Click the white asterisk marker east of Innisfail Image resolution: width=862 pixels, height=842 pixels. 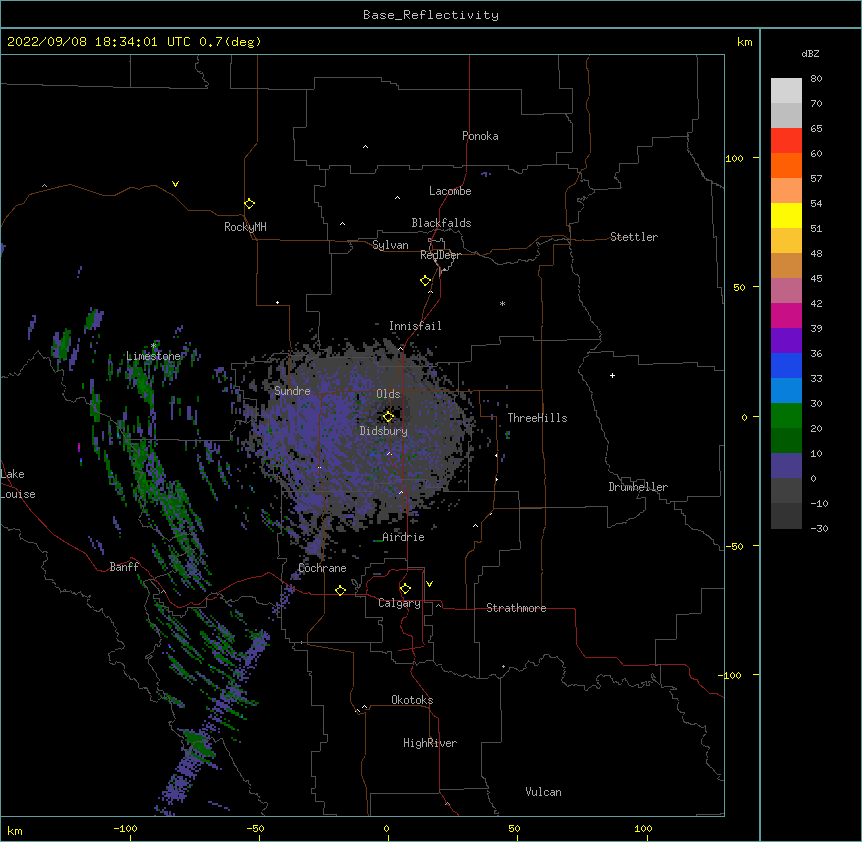[502, 303]
